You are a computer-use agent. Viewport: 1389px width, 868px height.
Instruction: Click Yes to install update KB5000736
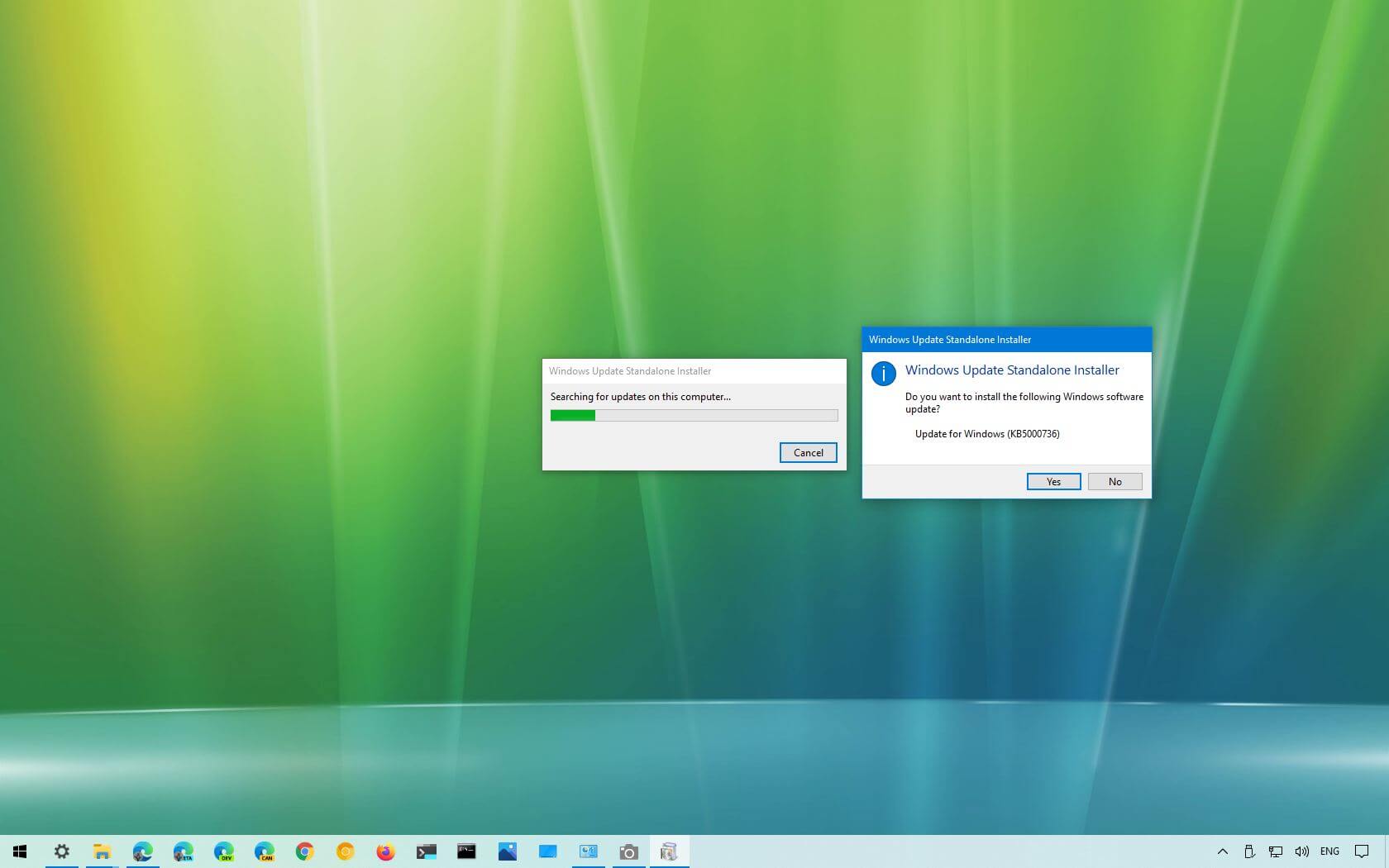1053,482
